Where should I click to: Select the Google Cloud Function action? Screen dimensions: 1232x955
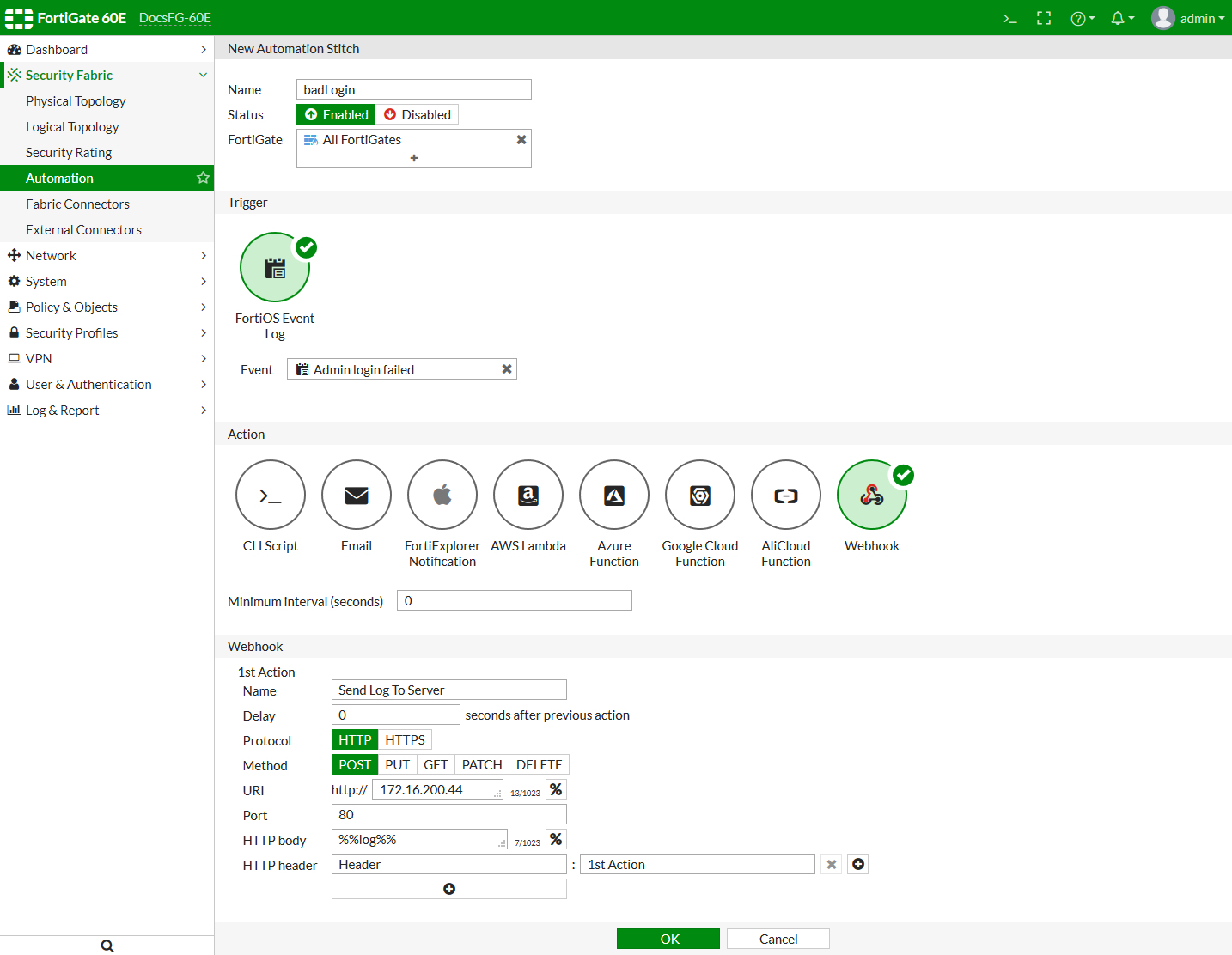(x=700, y=496)
